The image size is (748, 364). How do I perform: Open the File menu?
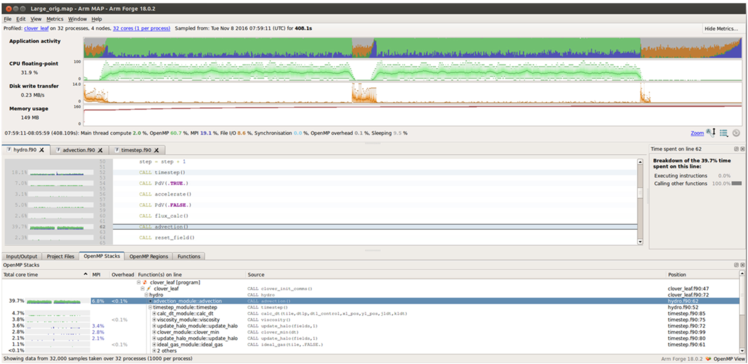click(x=8, y=19)
